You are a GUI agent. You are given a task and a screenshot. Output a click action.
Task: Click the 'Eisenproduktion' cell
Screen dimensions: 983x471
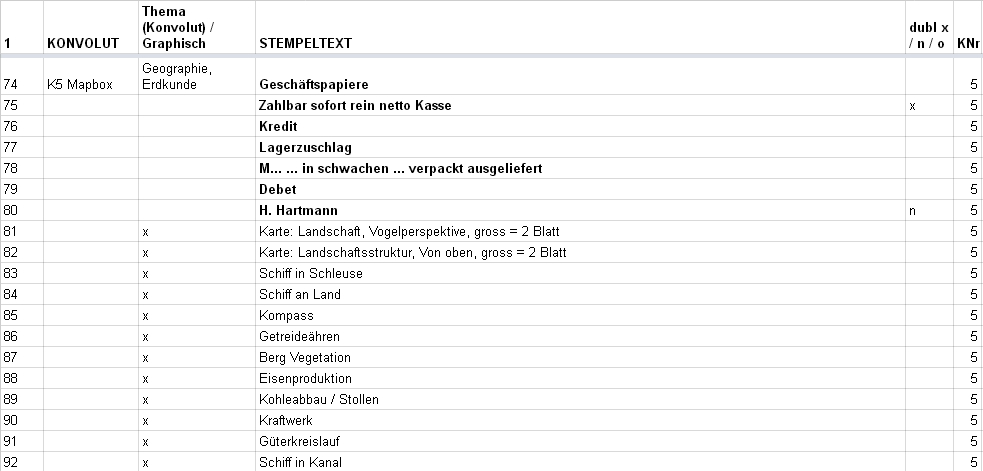pos(580,378)
